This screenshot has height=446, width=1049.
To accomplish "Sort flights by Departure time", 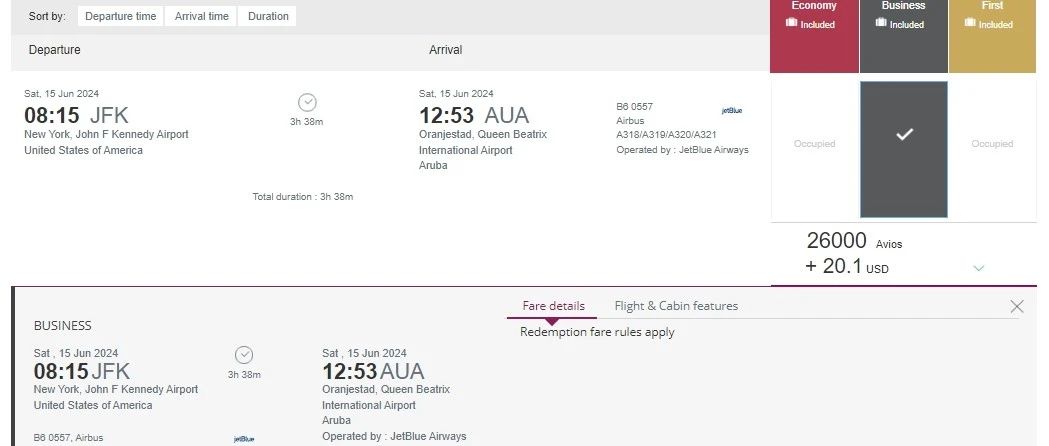I will coord(120,16).
